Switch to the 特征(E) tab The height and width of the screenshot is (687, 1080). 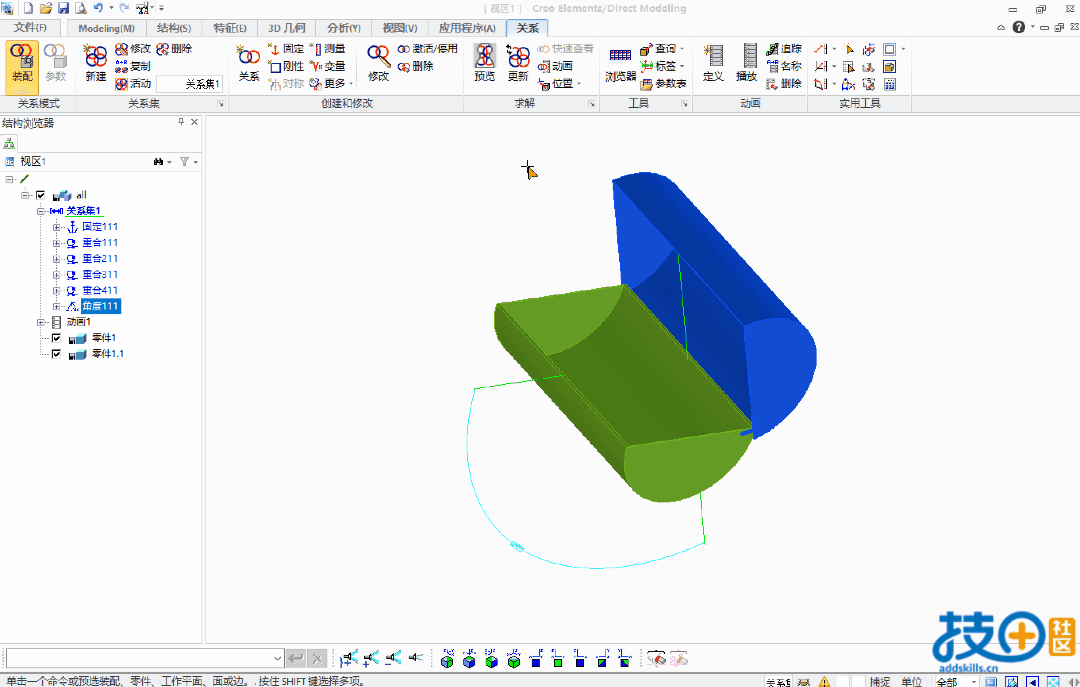coord(229,28)
